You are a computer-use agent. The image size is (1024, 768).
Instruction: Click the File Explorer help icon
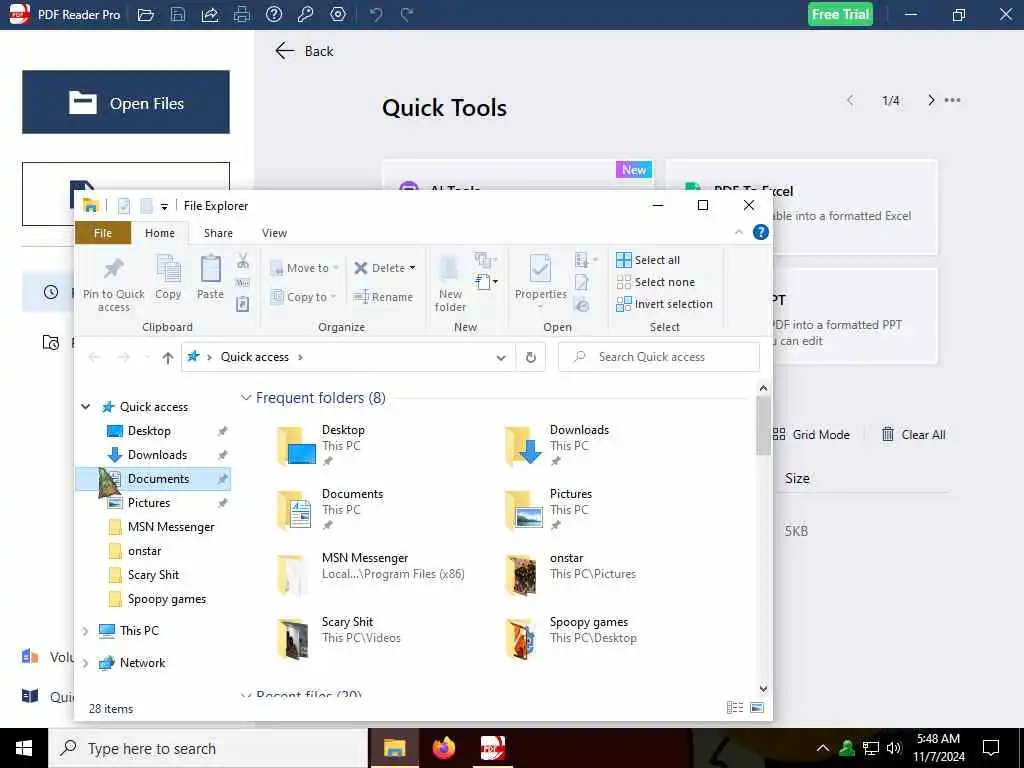click(761, 232)
